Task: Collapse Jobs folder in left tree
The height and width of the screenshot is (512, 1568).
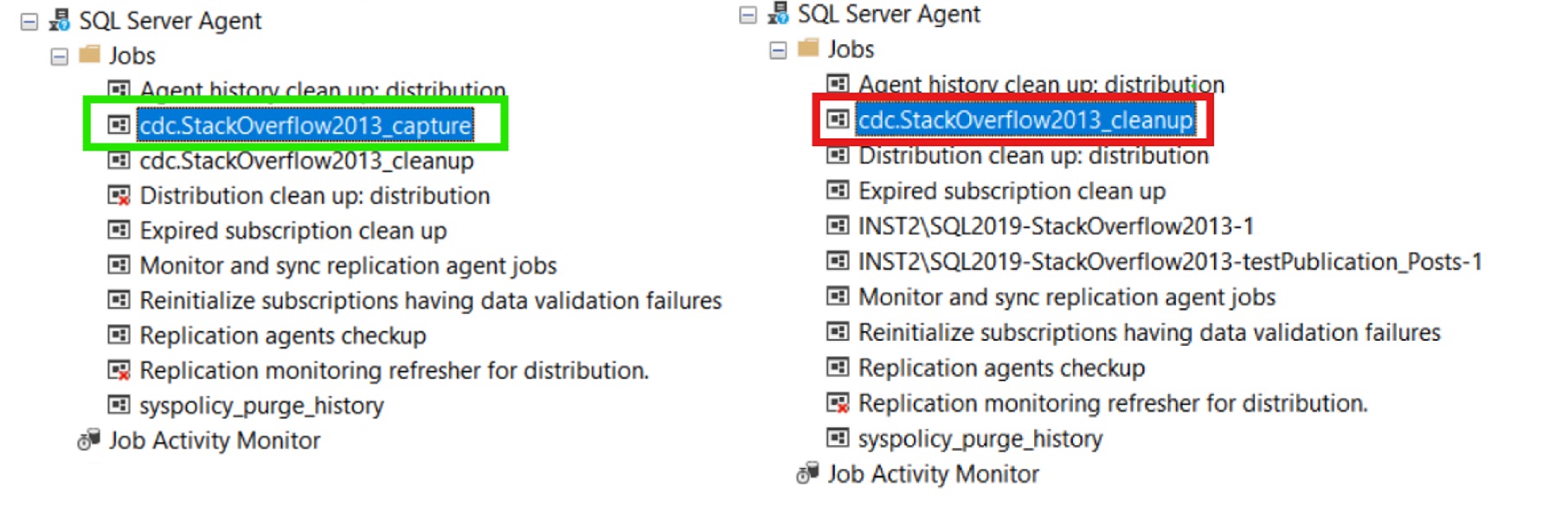Action: pos(60,57)
